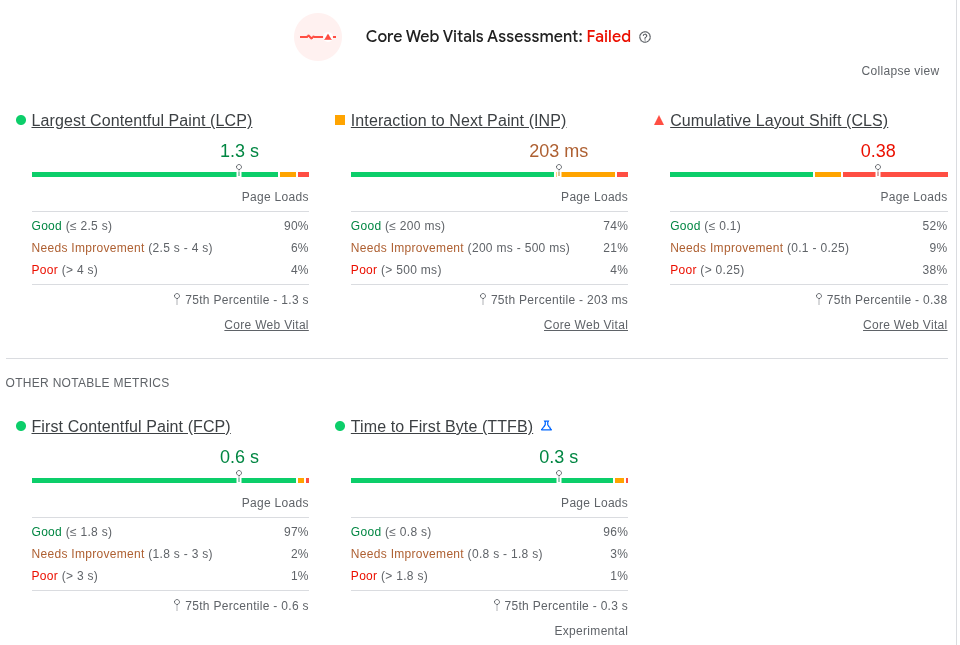Click the red triangle beside Cumulative Layout Shift
This screenshot has width=960, height=645.
pos(659,120)
